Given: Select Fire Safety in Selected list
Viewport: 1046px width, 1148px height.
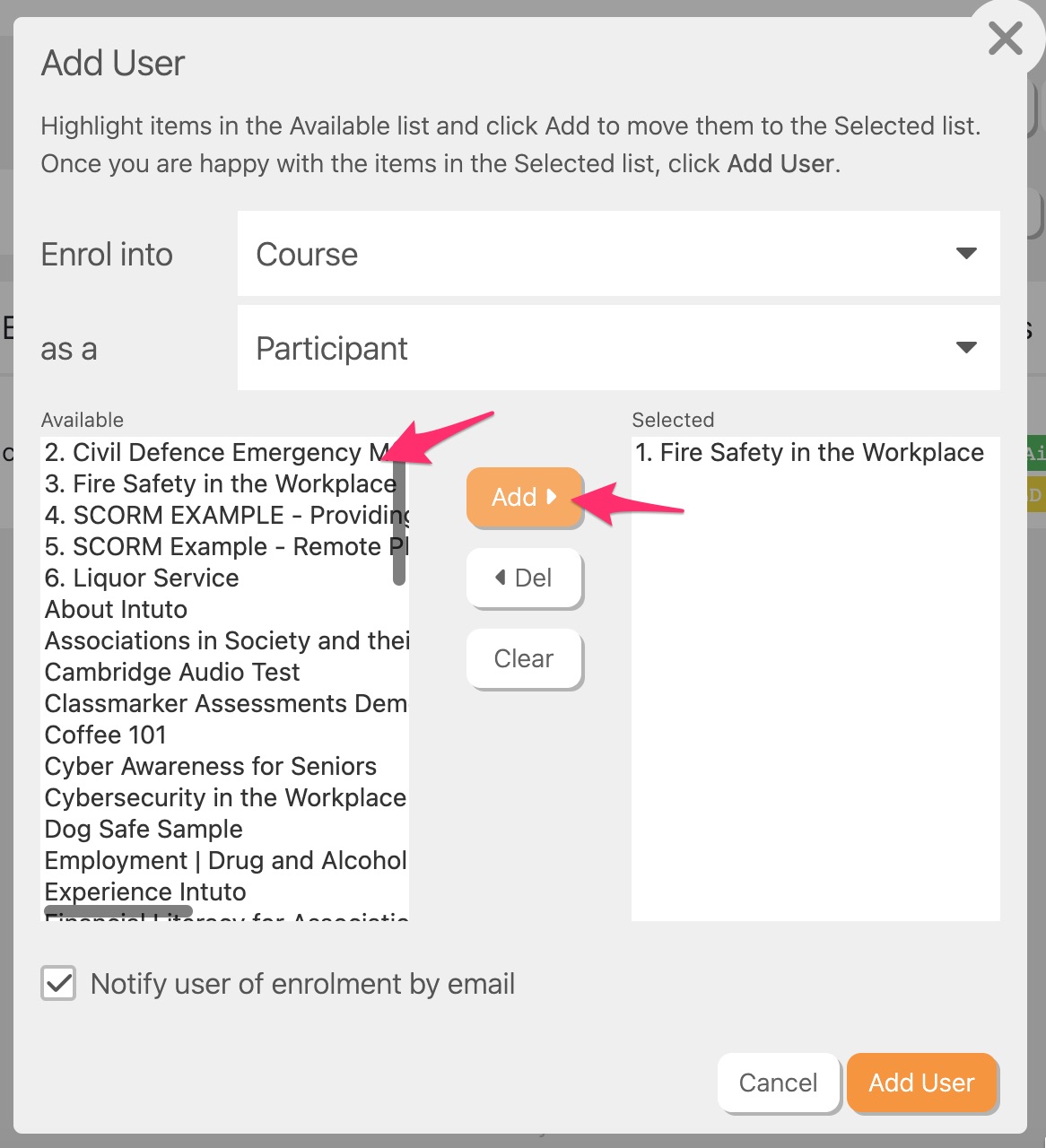Looking at the screenshot, I should 809,453.
